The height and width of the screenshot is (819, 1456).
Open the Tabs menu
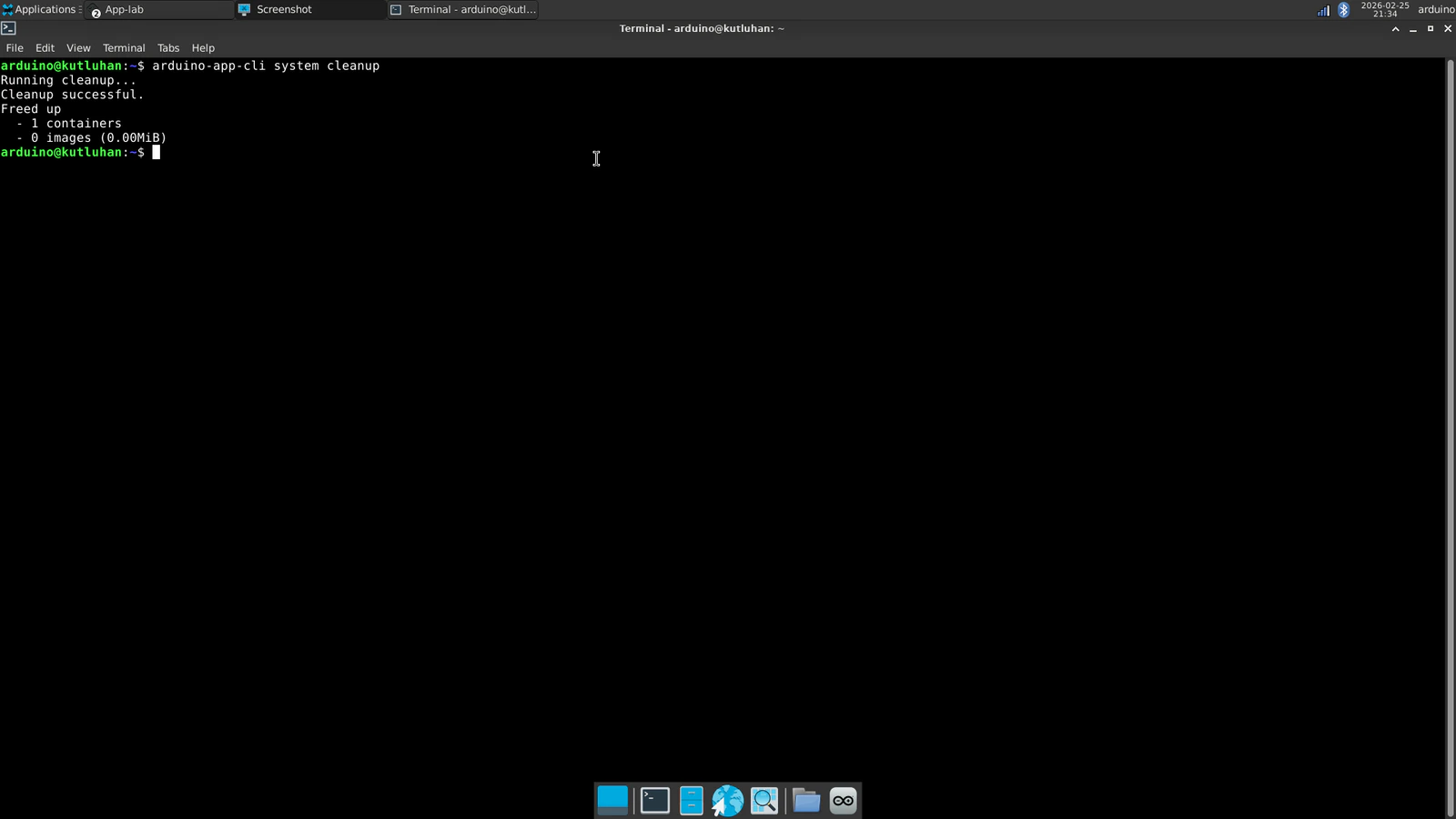coord(168,48)
